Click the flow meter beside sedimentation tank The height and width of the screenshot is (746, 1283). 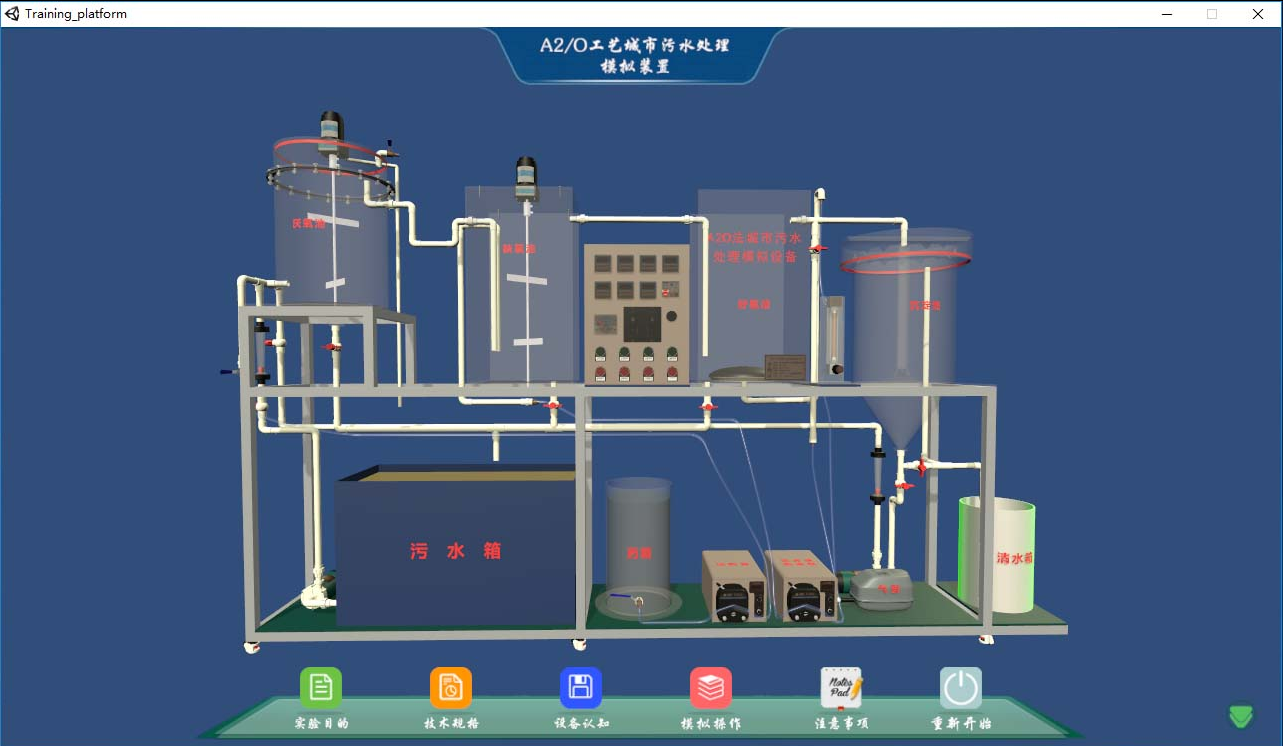[831, 335]
